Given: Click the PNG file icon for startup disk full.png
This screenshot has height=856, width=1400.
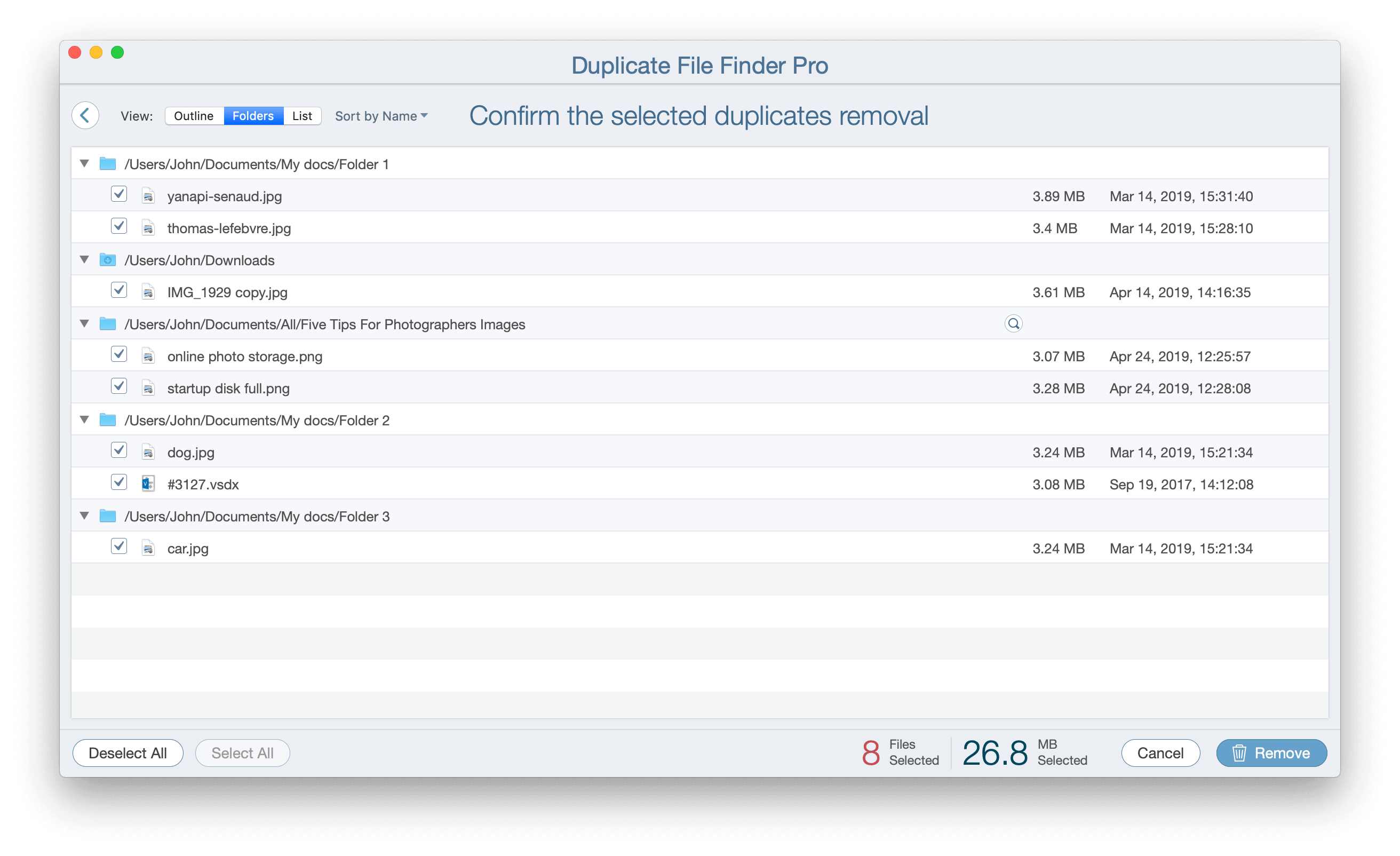Looking at the screenshot, I should 148,388.
